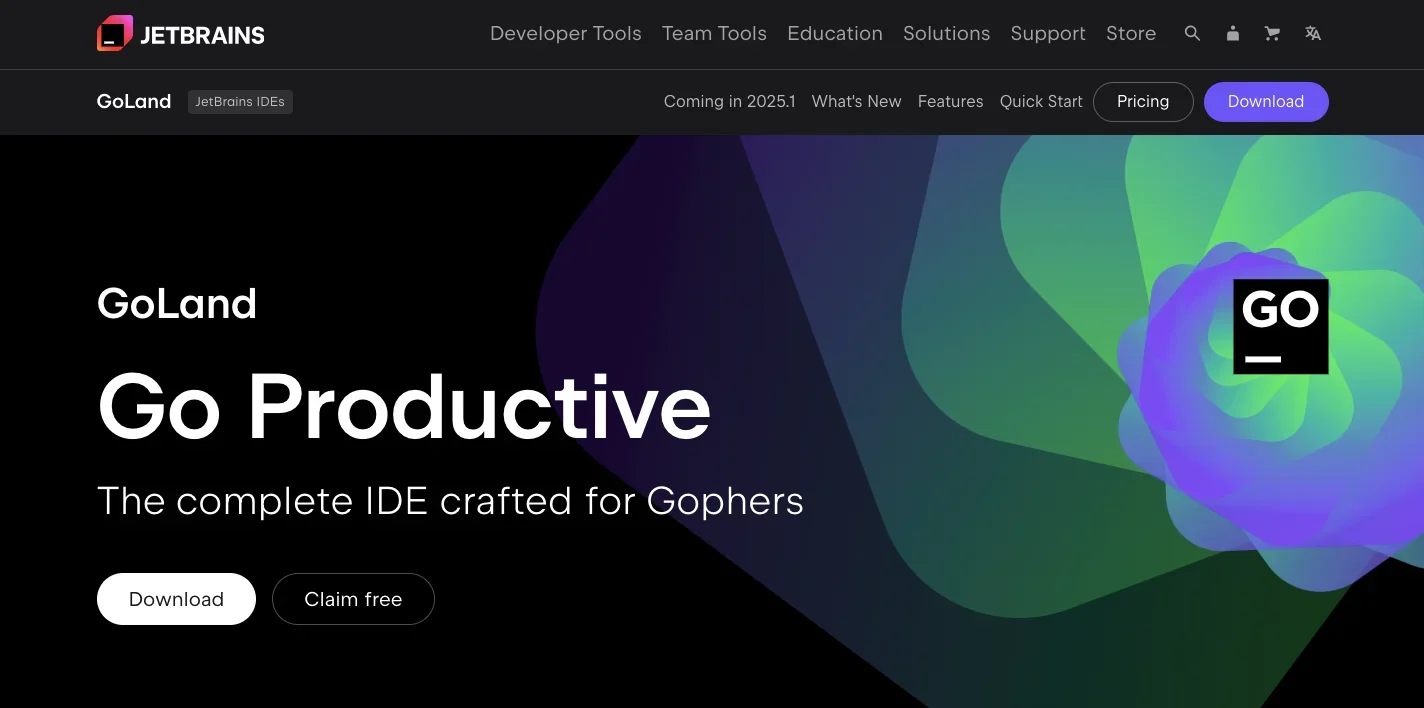Click the JetBrains logo in the header
This screenshot has width=1424, height=708.
click(181, 34)
